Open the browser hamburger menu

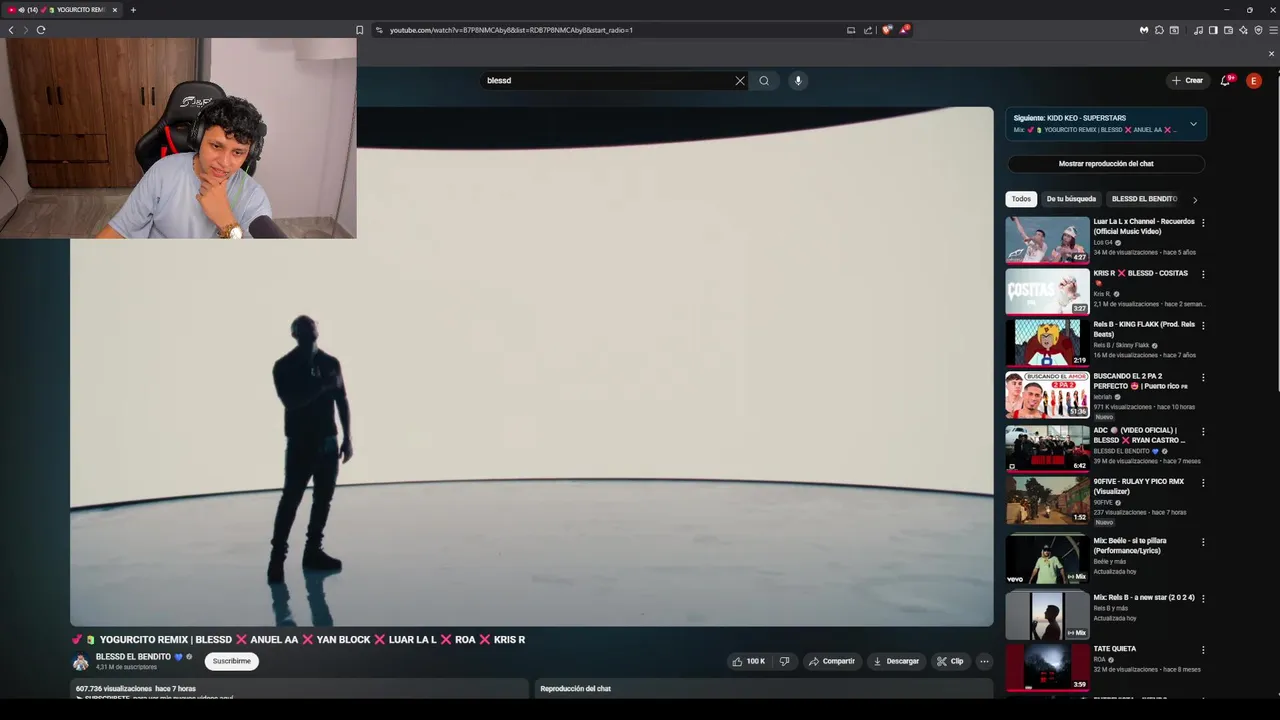click(x=1272, y=30)
